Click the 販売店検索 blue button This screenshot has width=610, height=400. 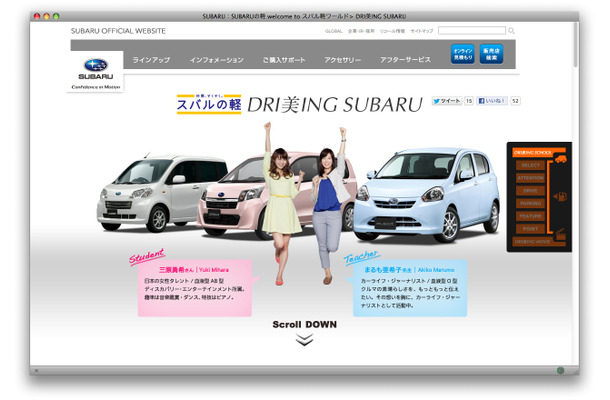[x=491, y=54]
